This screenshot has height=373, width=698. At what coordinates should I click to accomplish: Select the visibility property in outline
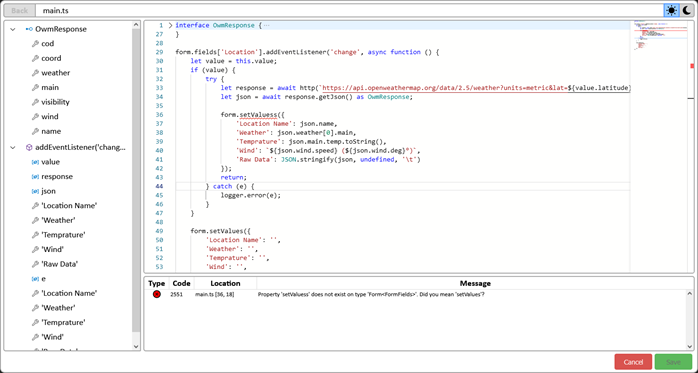tap(56, 102)
